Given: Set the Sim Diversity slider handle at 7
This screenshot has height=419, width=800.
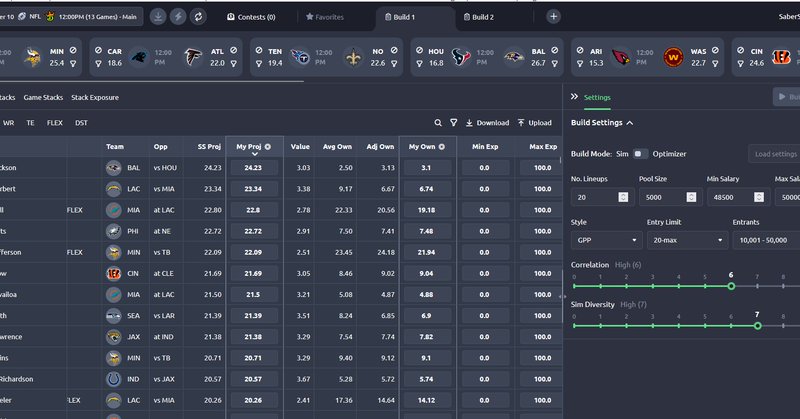Looking at the screenshot, I should pyautogui.click(x=758, y=326).
